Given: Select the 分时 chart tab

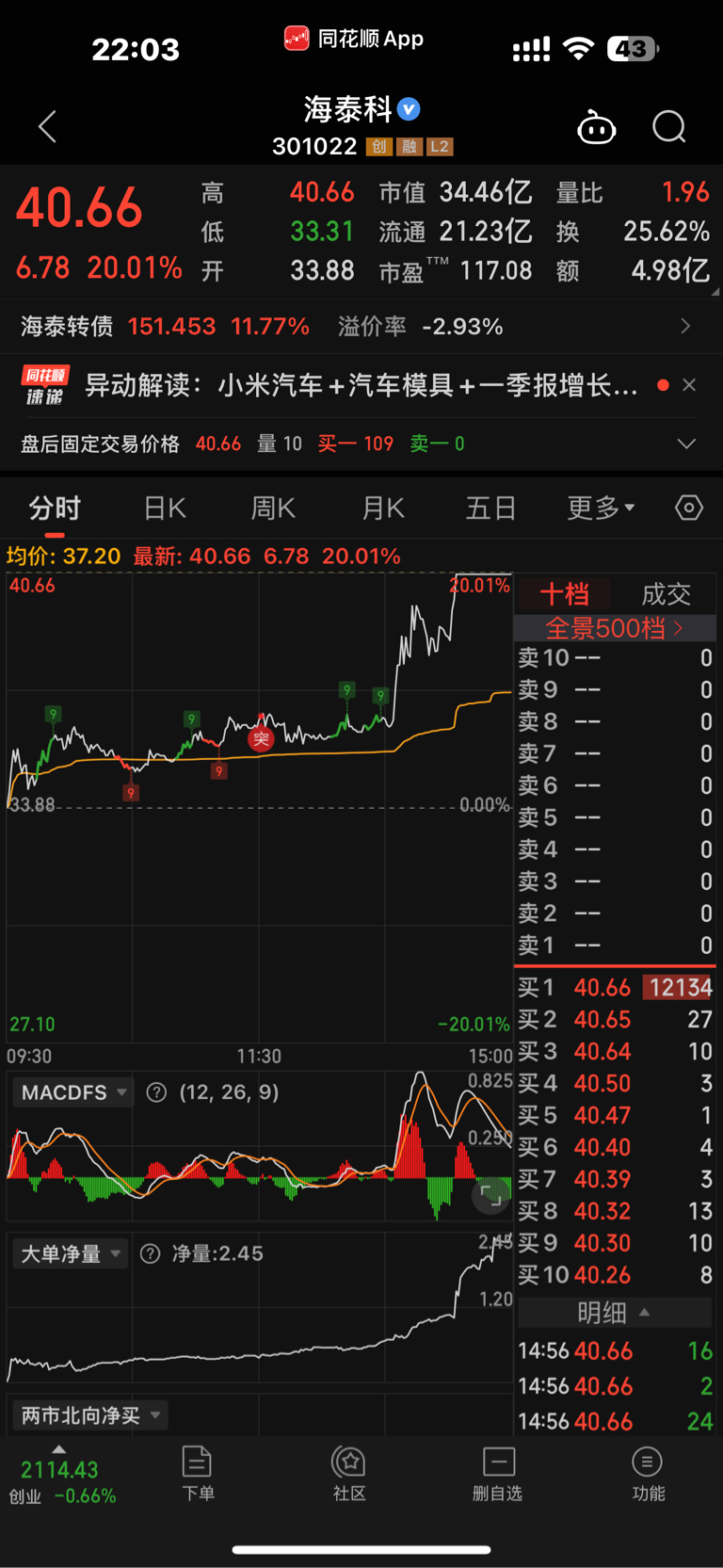Looking at the screenshot, I should [x=55, y=509].
